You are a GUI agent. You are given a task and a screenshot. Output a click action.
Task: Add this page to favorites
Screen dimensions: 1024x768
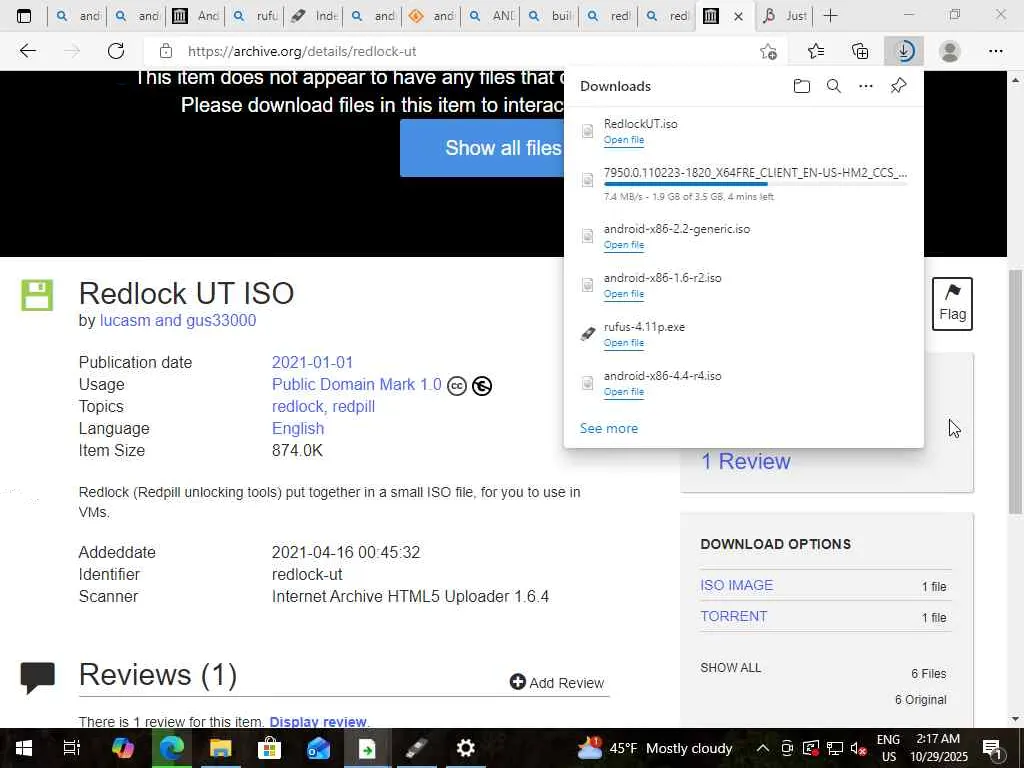coord(769,51)
